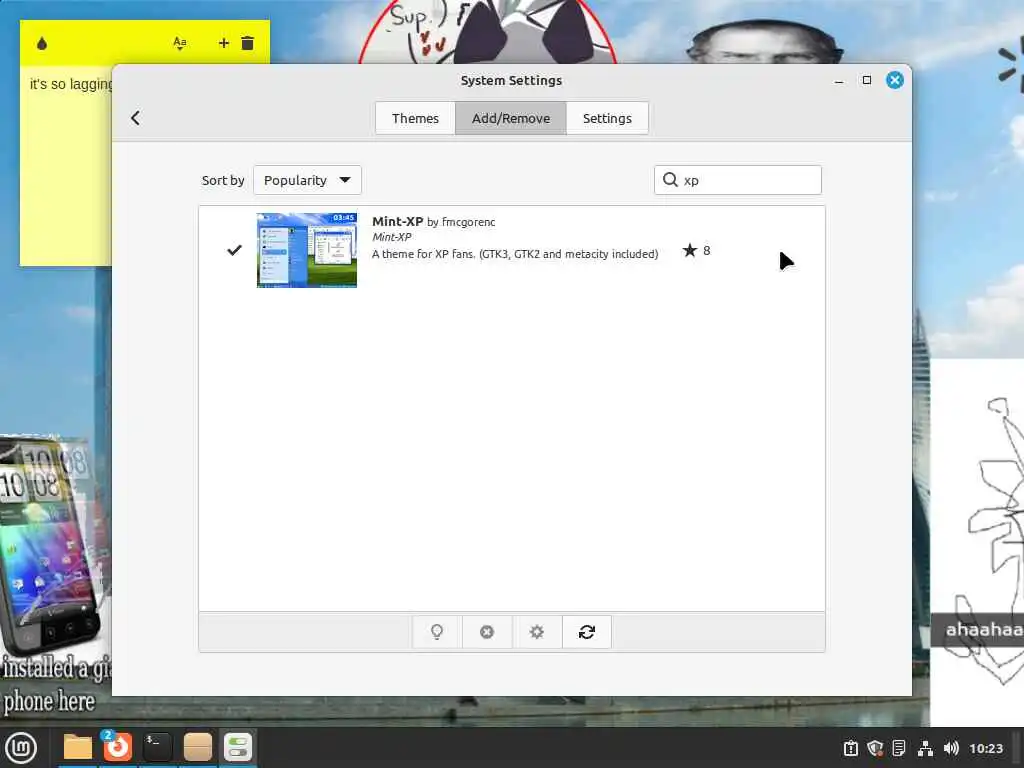Close the System Settings window
Viewport: 1024px width, 768px height.
click(x=895, y=80)
